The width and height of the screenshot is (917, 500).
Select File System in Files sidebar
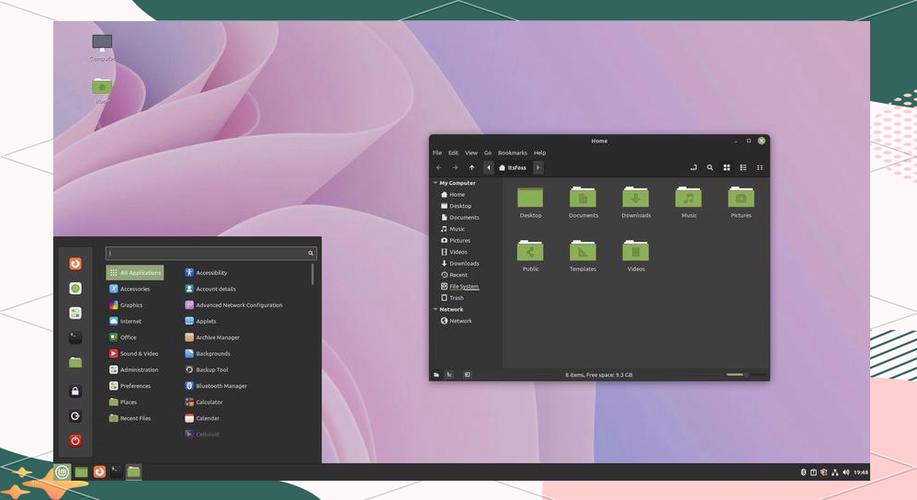pos(460,287)
